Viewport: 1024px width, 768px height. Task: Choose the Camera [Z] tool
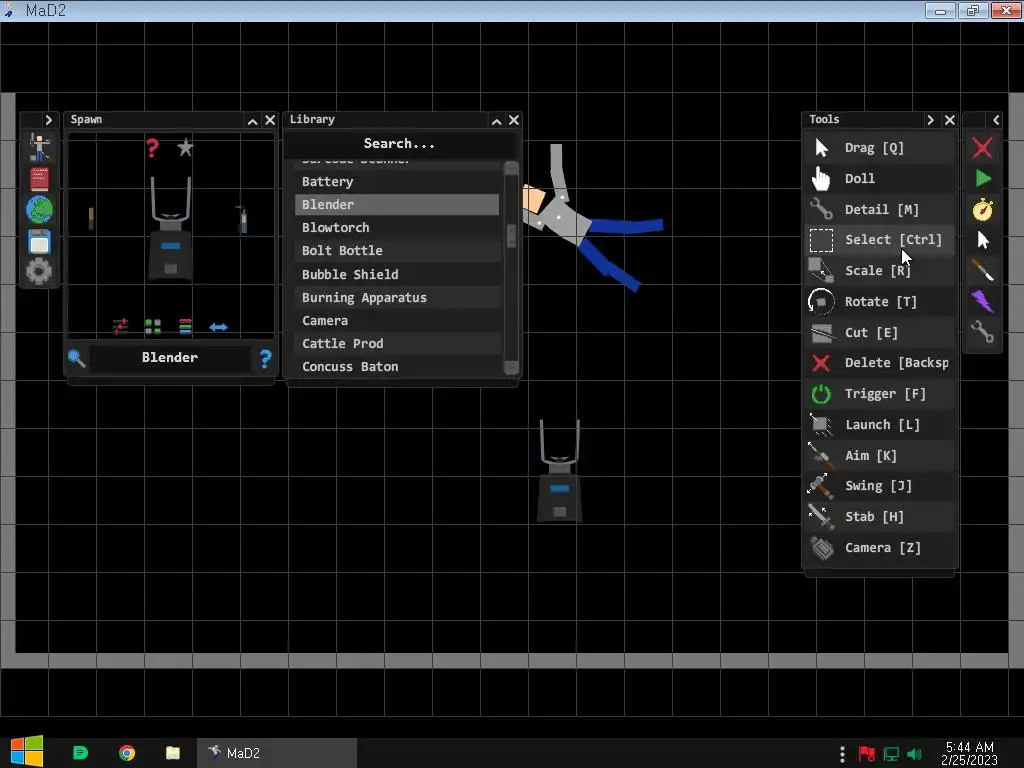(x=880, y=547)
